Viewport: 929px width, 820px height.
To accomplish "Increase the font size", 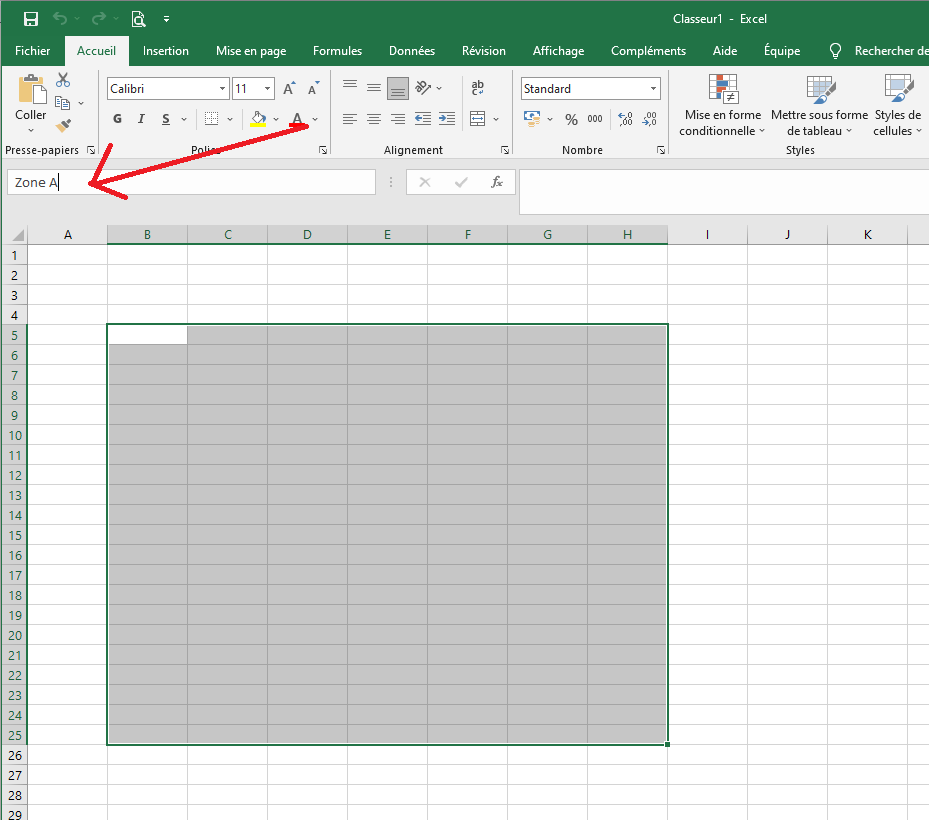I will [x=289, y=89].
